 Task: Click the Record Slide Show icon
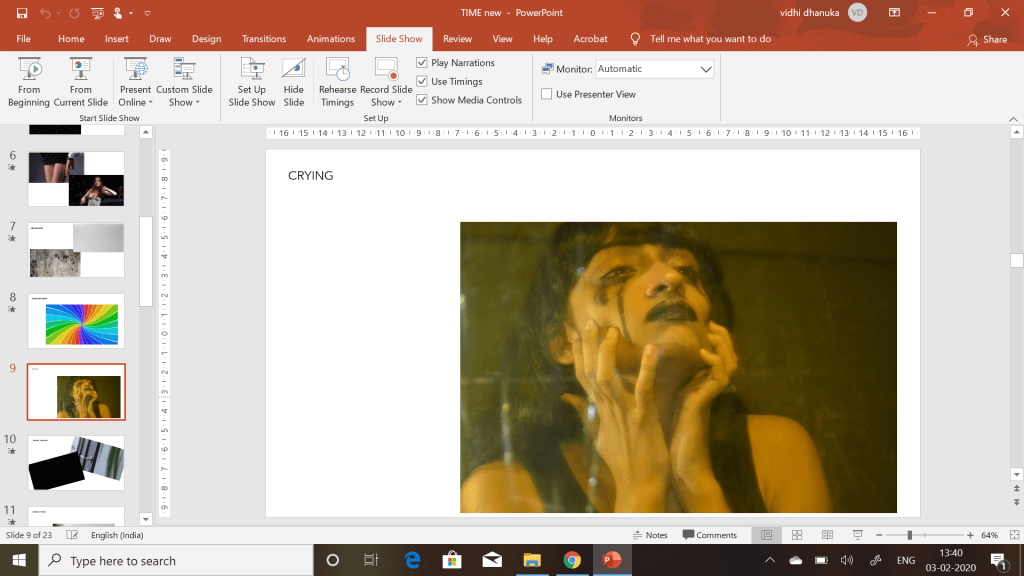click(x=386, y=70)
